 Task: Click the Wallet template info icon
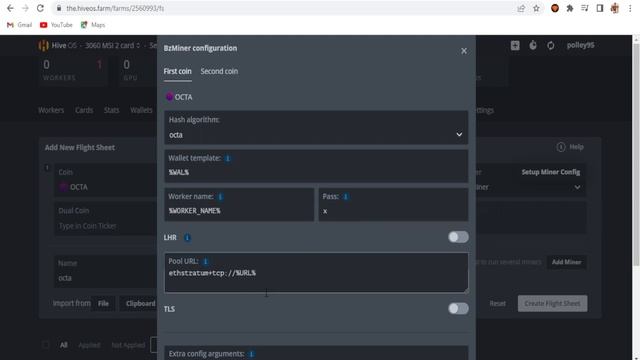point(228,158)
